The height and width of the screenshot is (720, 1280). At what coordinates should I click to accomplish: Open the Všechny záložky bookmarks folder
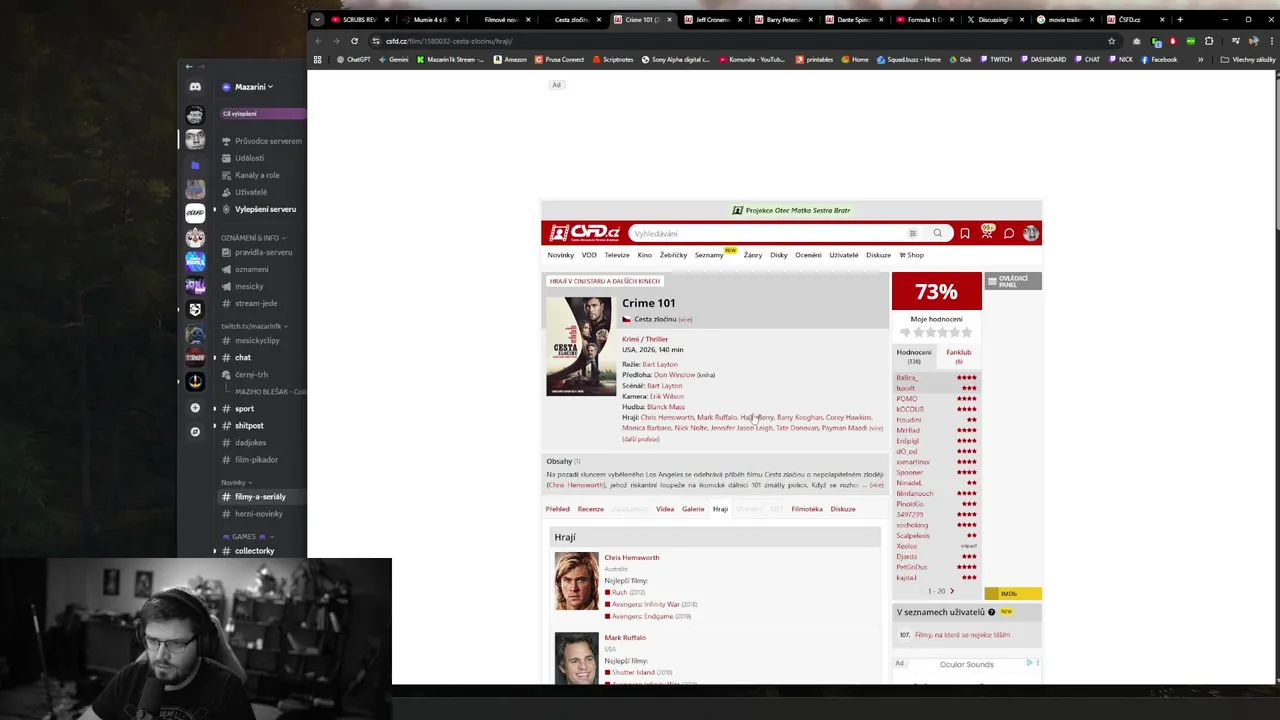coord(1248,59)
